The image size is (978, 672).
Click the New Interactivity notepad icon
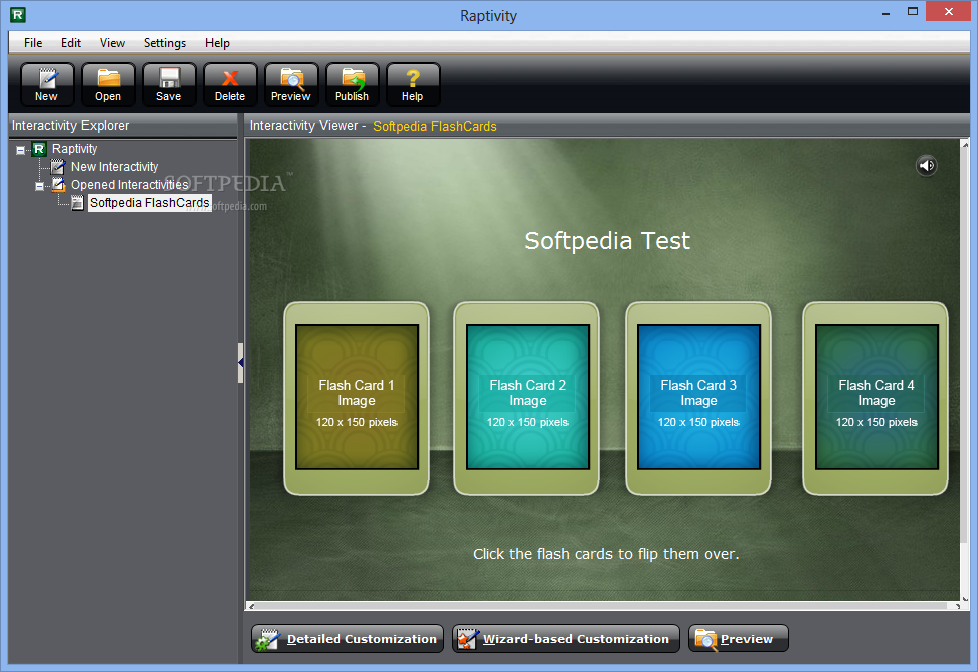tap(58, 167)
